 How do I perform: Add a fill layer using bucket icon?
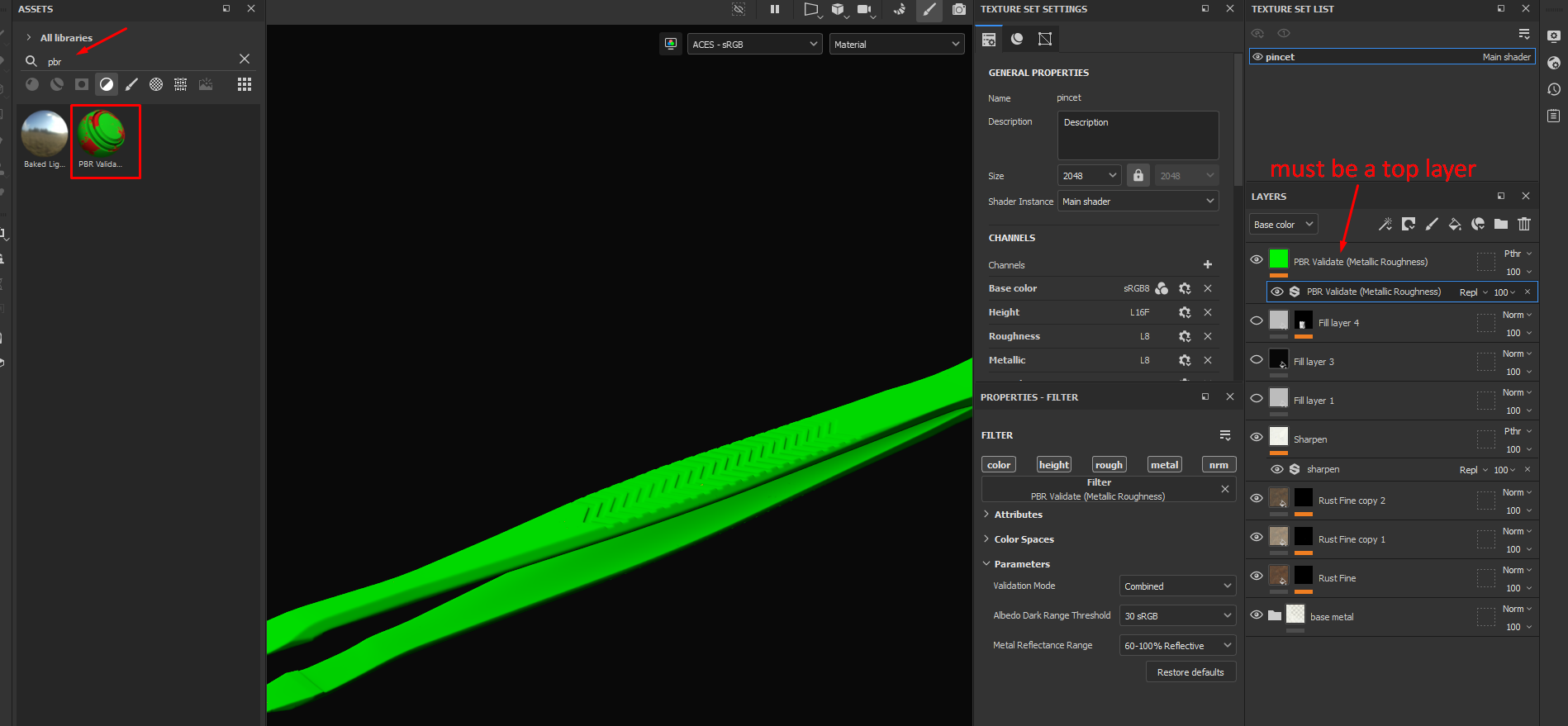pos(1455,224)
